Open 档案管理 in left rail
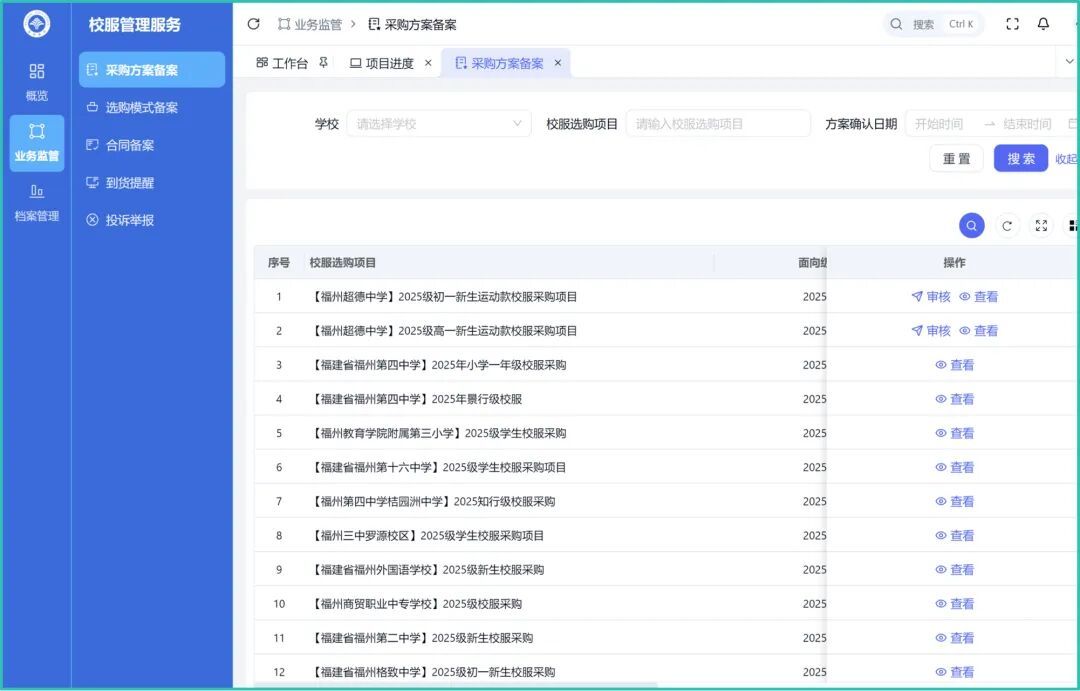 [37, 202]
